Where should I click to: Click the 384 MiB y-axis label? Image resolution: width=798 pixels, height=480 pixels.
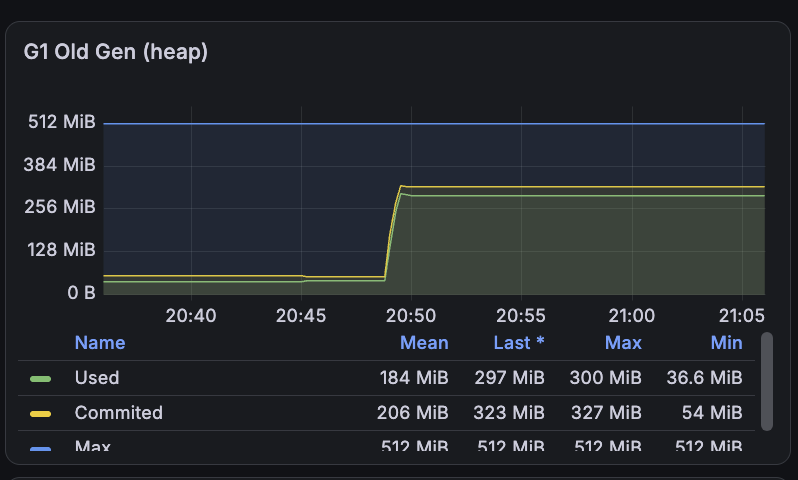[x=60, y=165]
